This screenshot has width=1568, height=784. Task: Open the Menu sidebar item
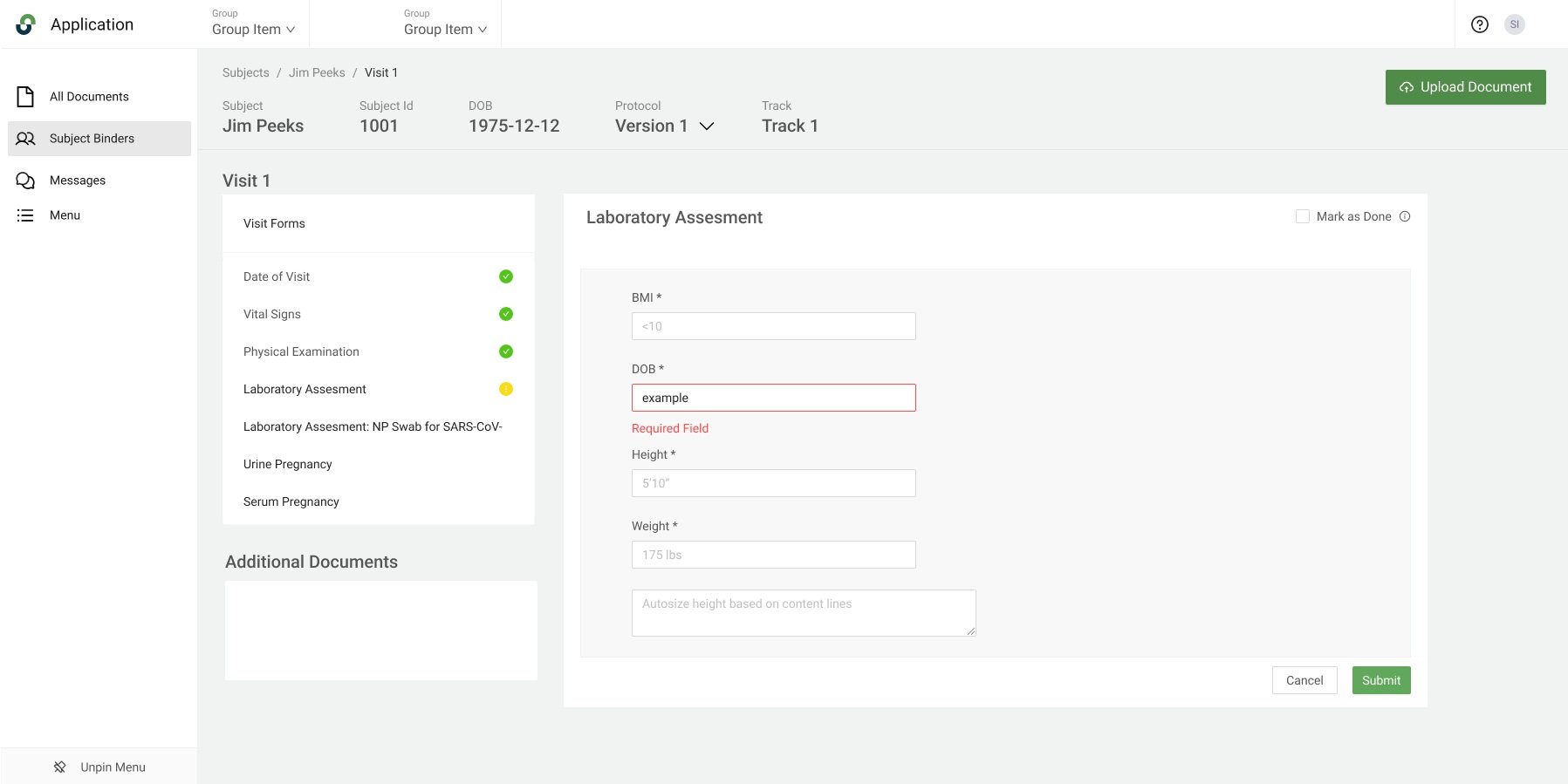(x=99, y=215)
